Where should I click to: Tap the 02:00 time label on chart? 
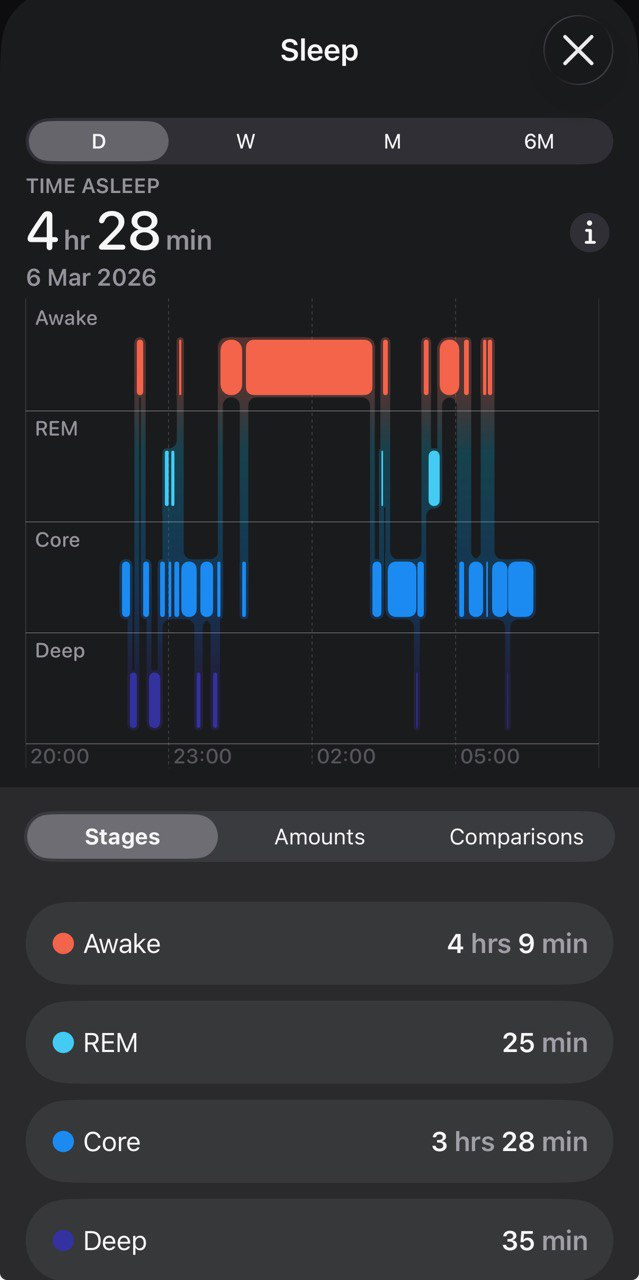tap(346, 756)
